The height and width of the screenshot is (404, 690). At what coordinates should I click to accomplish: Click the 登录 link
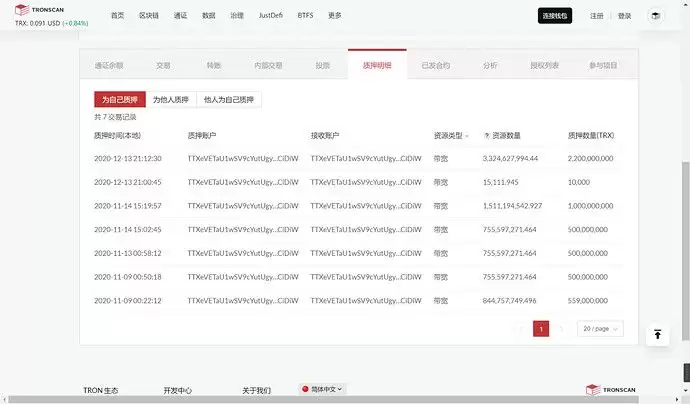[624, 16]
